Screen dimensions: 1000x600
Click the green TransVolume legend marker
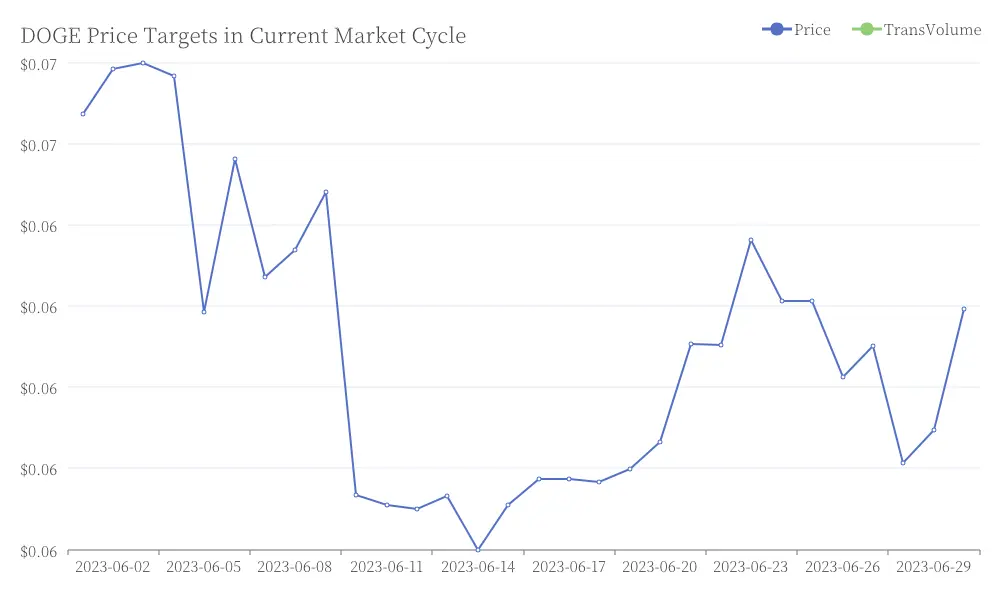(866, 29)
